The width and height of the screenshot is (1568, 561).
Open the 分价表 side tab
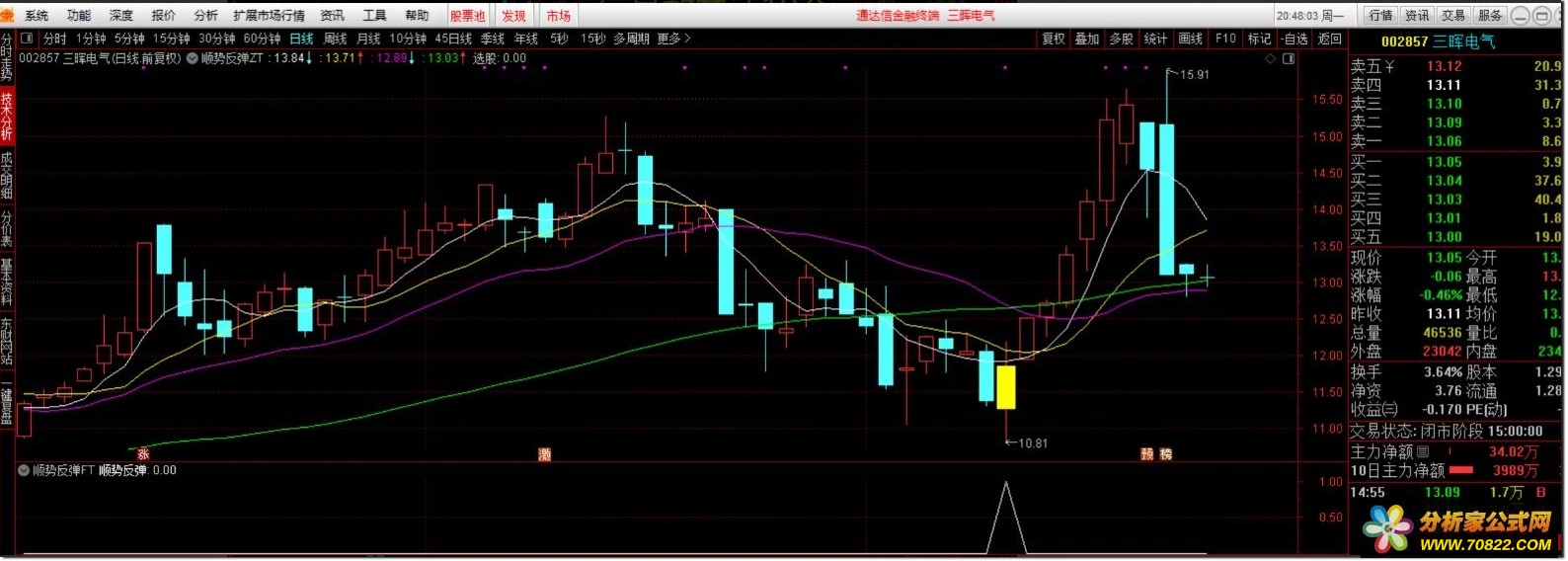[7, 228]
